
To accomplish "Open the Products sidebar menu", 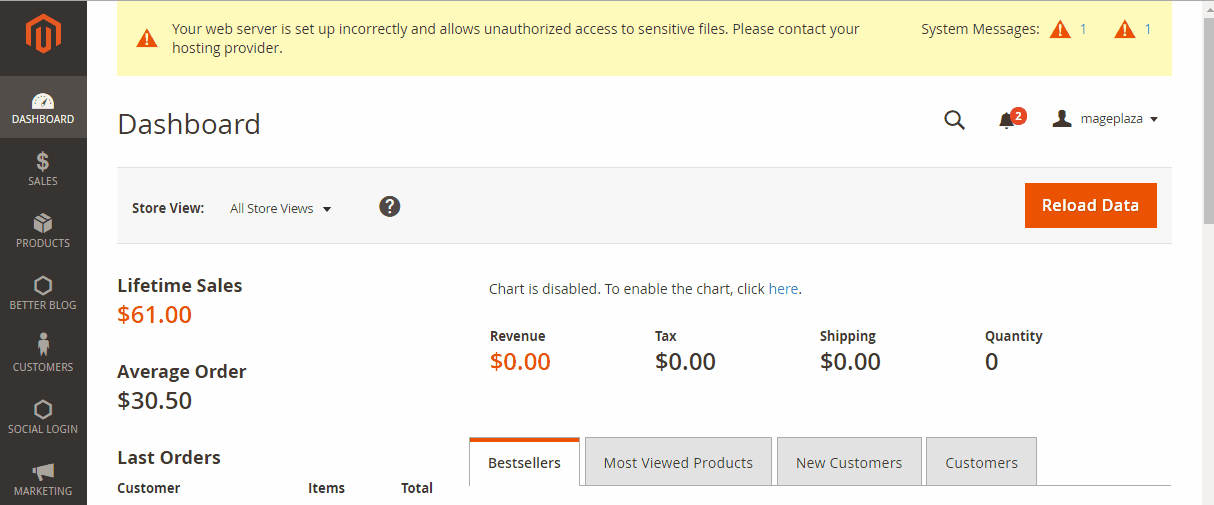I will coord(43,230).
